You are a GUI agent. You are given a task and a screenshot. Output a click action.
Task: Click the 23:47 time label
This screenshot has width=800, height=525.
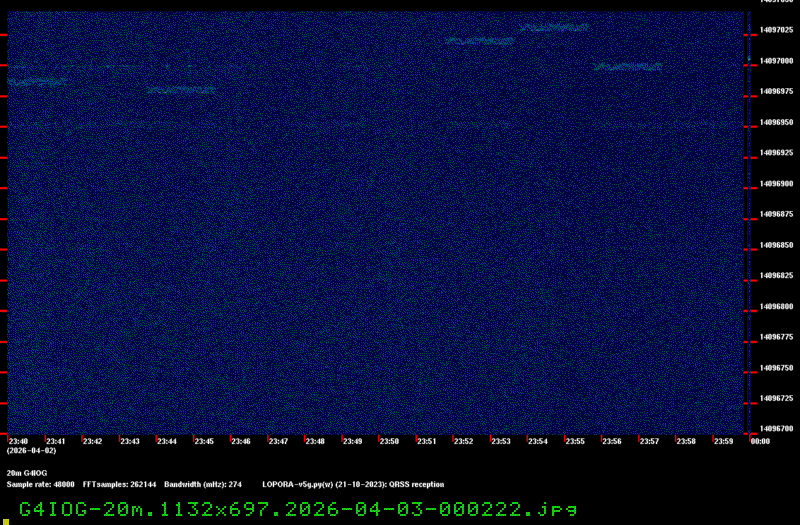[278, 441]
